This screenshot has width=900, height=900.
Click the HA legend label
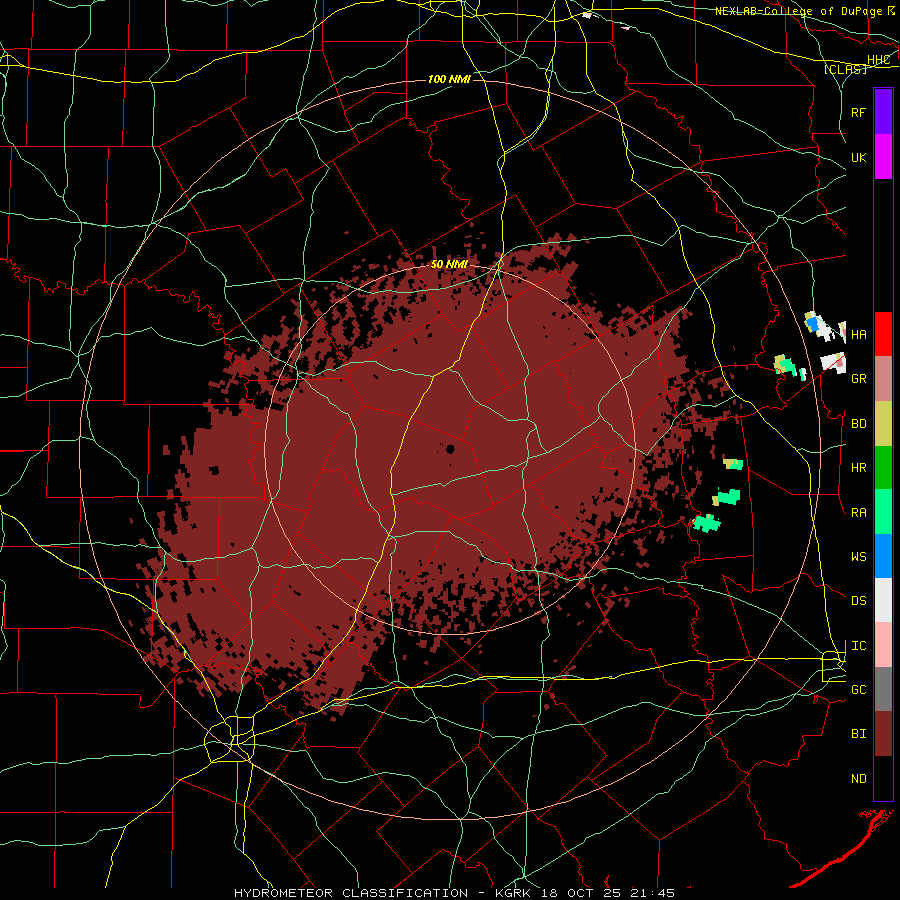(858, 334)
